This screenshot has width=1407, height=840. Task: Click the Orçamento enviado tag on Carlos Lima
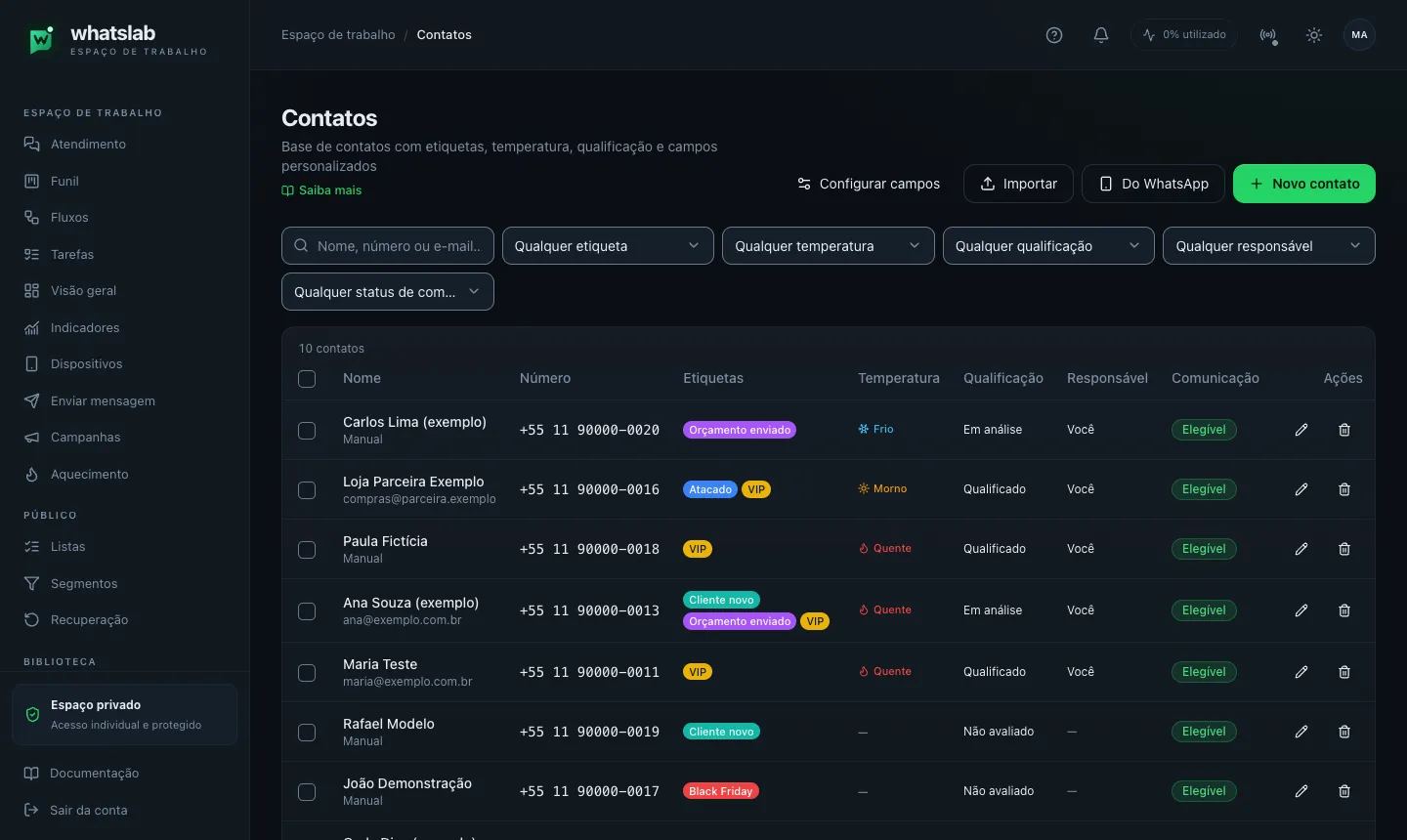click(740, 430)
